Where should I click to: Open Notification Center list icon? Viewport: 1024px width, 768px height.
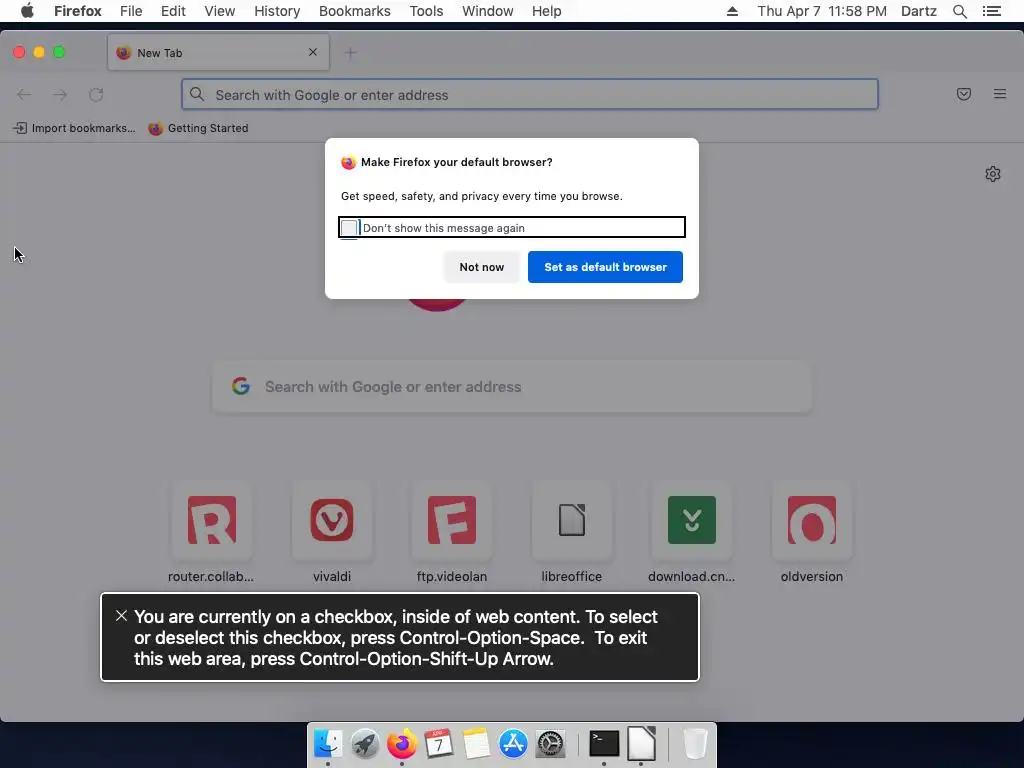point(991,11)
